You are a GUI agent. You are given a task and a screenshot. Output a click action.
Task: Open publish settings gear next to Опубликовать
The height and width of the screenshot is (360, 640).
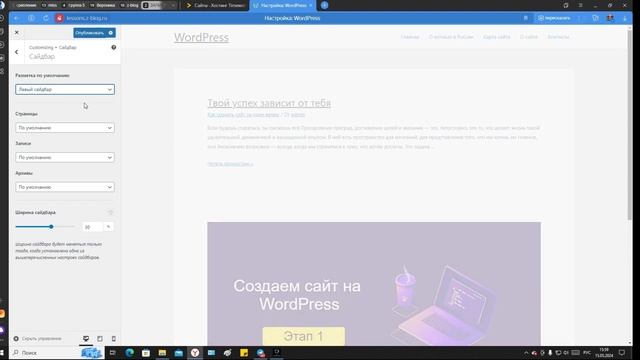click(x=111, y=33)
